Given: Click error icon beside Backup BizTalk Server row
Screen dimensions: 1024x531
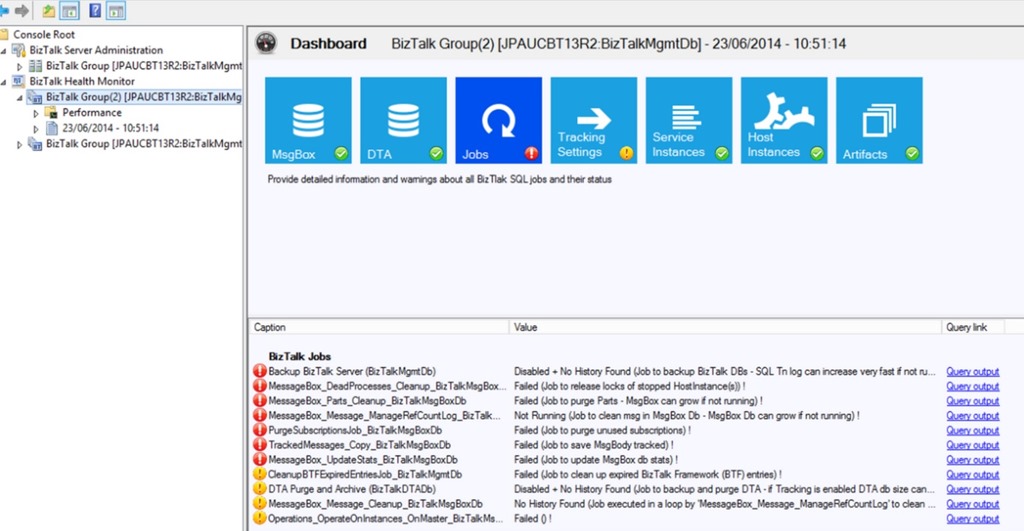Looking at the screenshot, I should pos(260,371).
